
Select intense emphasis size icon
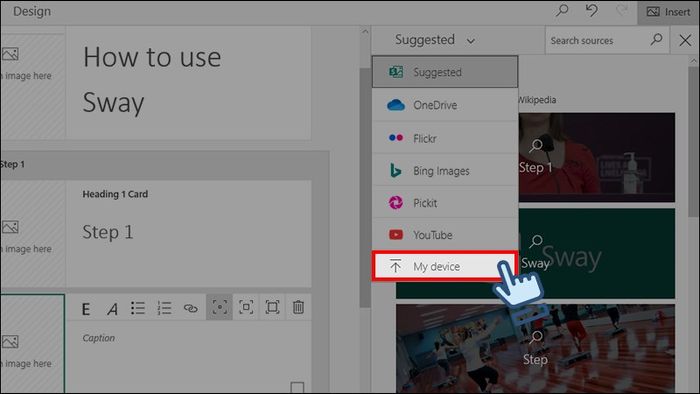click(272, 307)
